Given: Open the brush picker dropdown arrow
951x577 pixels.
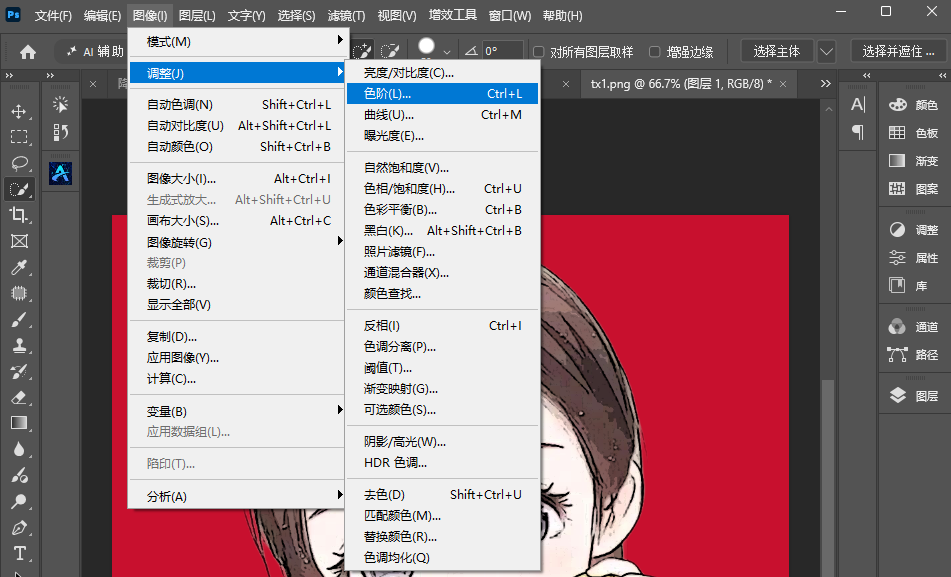Looking at the screenshot, I should pos(447,52).
